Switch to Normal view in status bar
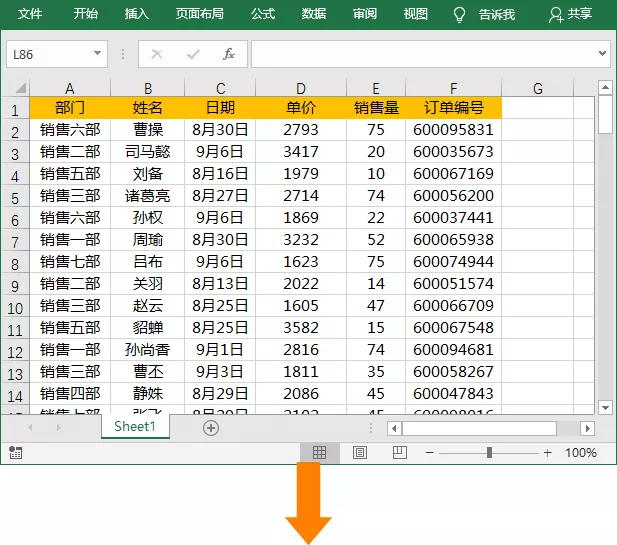Image resolution: width=617 pixels, height=545 pixels. (x=320, y=453)
